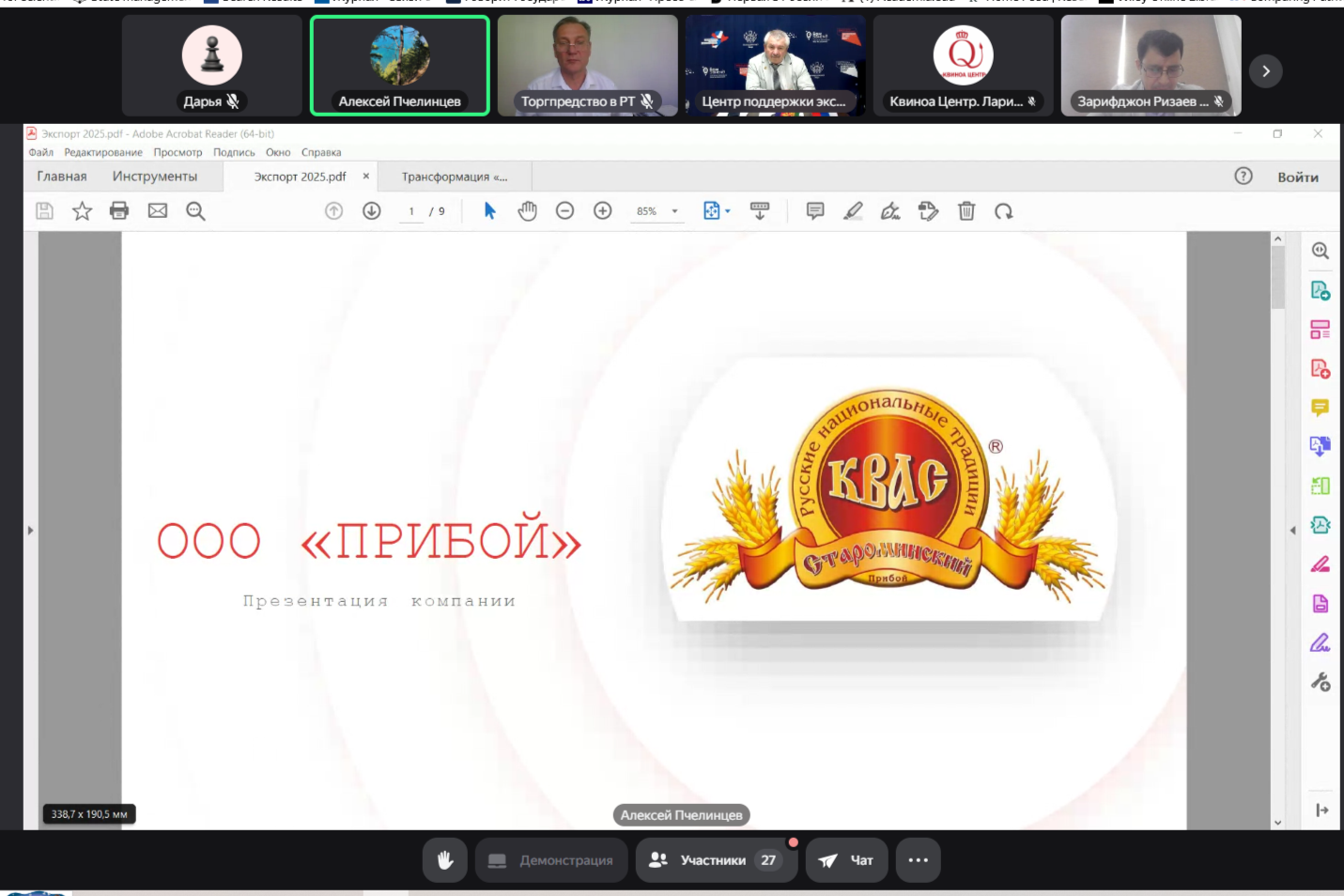Select the Hand pan tool
This screenshot has width=1344, height=896.
point(528,211)
